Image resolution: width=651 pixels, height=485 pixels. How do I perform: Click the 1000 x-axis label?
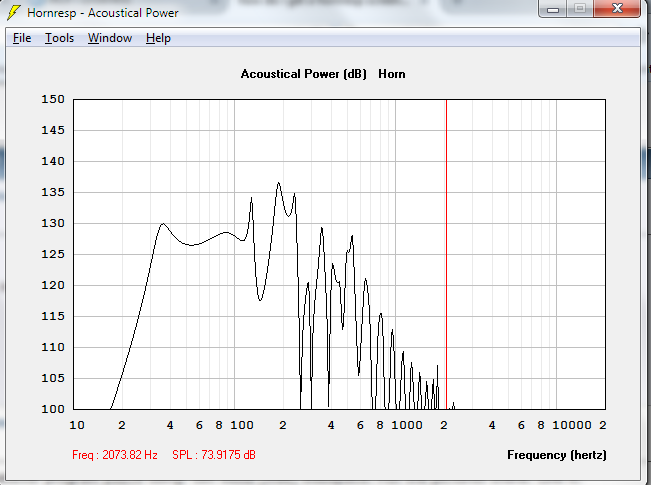point(407,425)
